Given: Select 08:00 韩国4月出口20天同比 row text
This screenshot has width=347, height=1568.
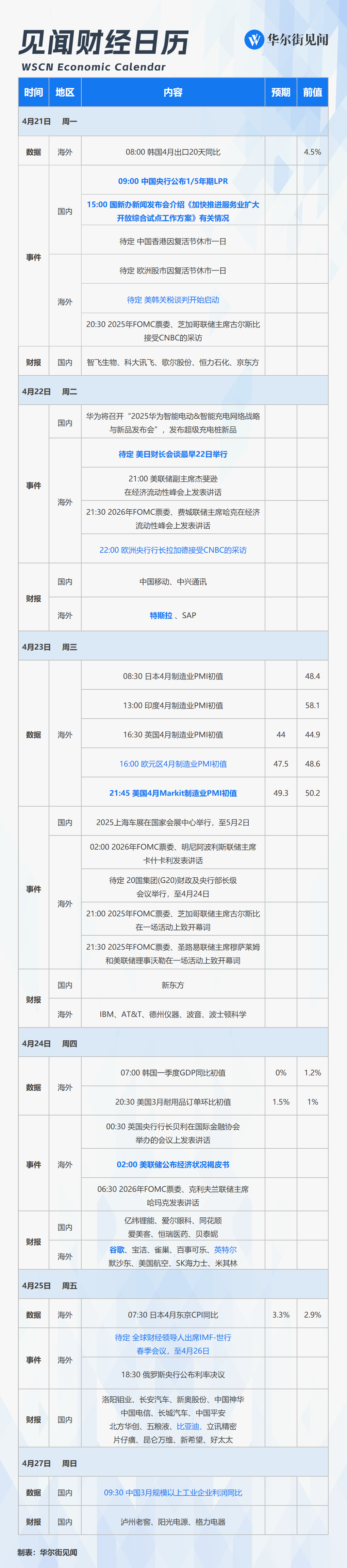Looking at the screenshot, I should pyautogui.click(x=173, y=152).
